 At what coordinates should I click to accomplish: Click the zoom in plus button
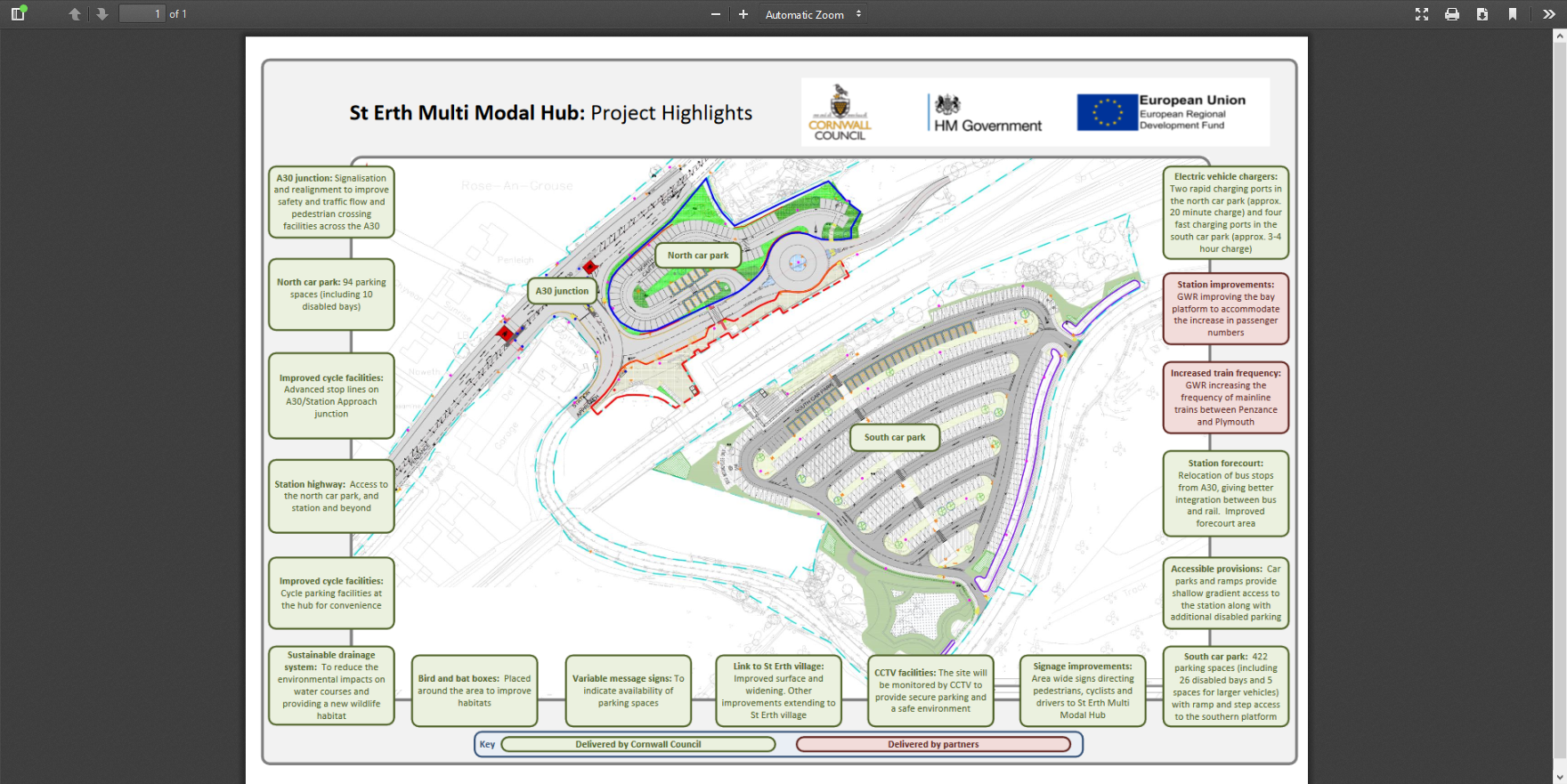point(743,14)
